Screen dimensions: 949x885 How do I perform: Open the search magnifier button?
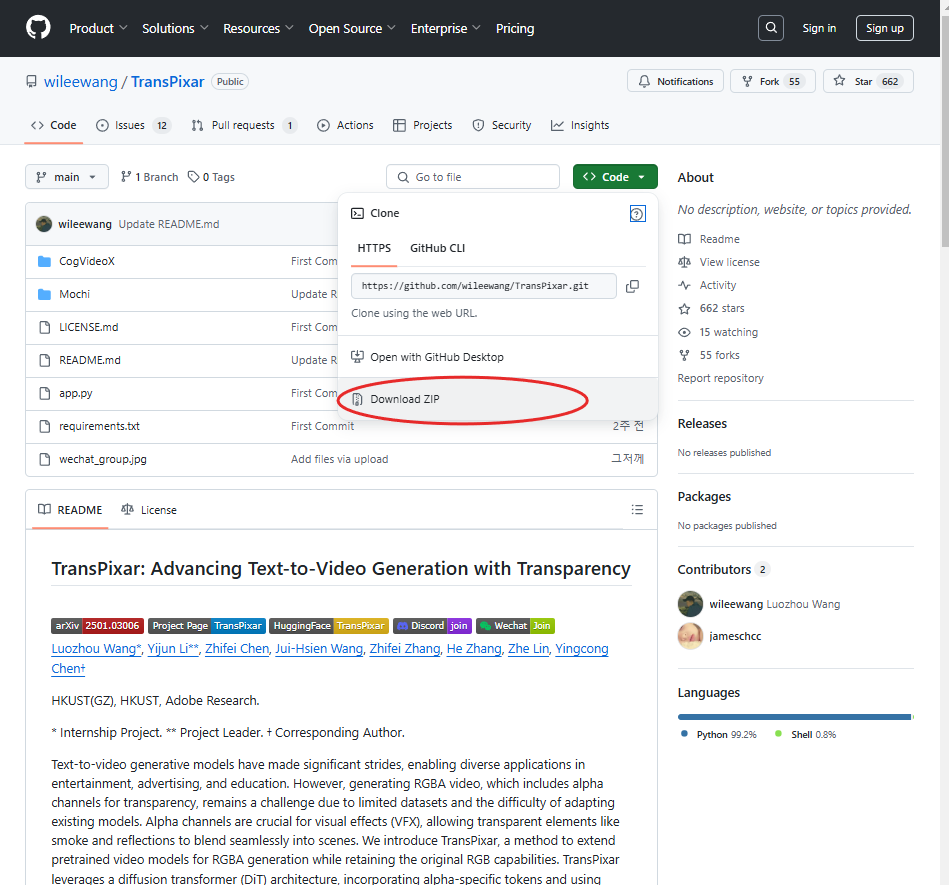pos(770,28)
